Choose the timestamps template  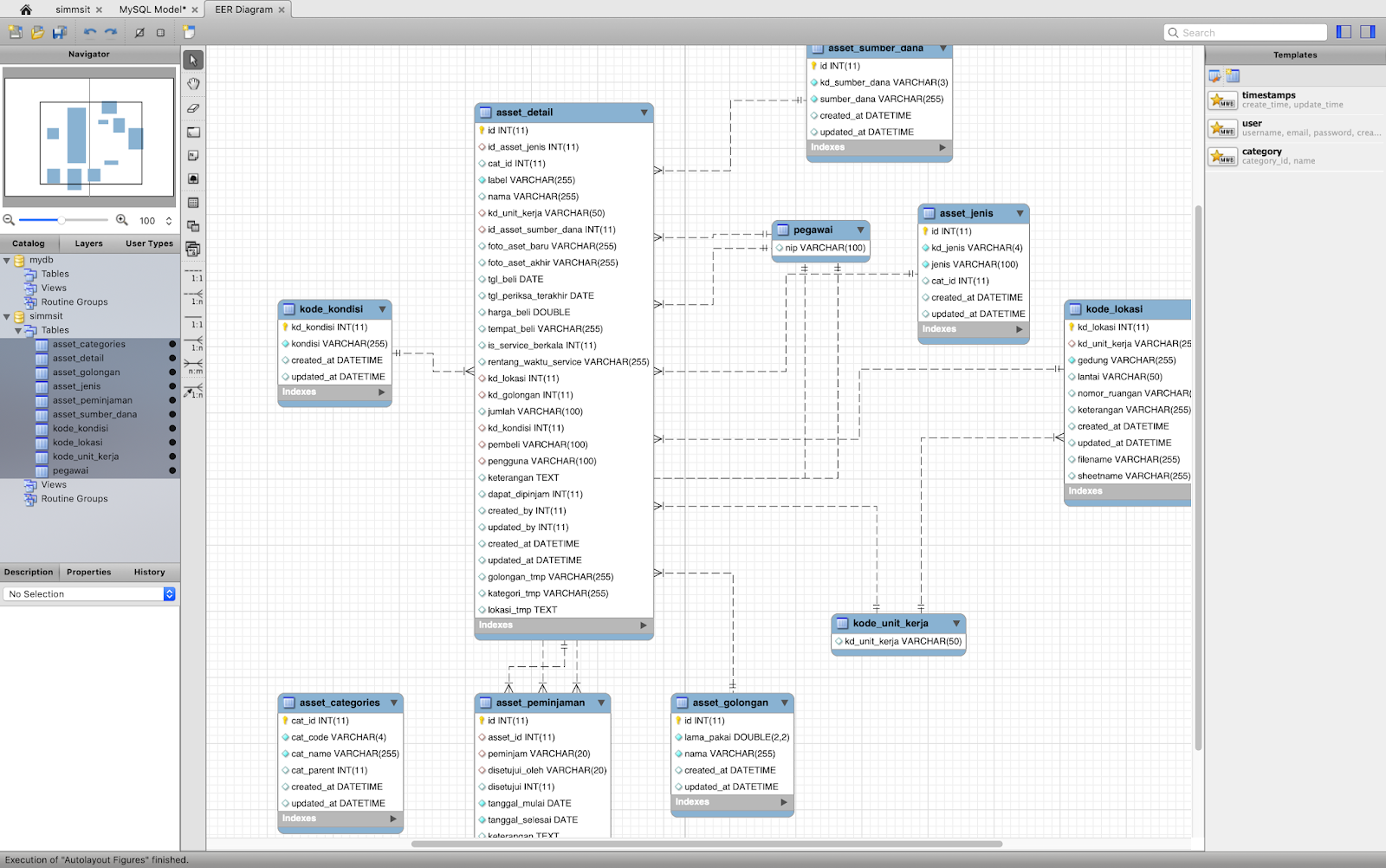tap(1294, 100)
